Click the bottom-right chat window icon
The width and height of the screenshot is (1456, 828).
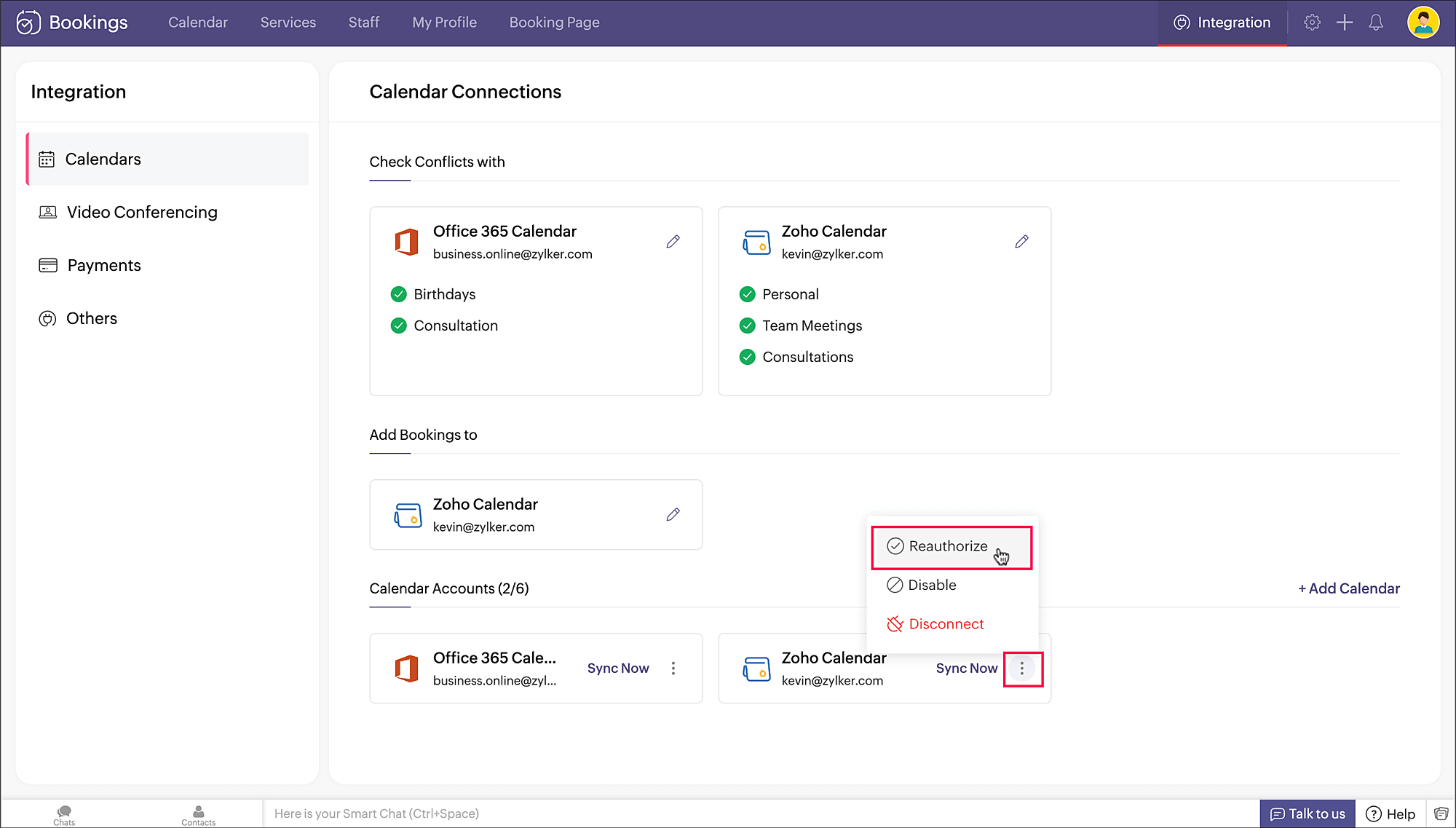click(x=1441, y=813)
